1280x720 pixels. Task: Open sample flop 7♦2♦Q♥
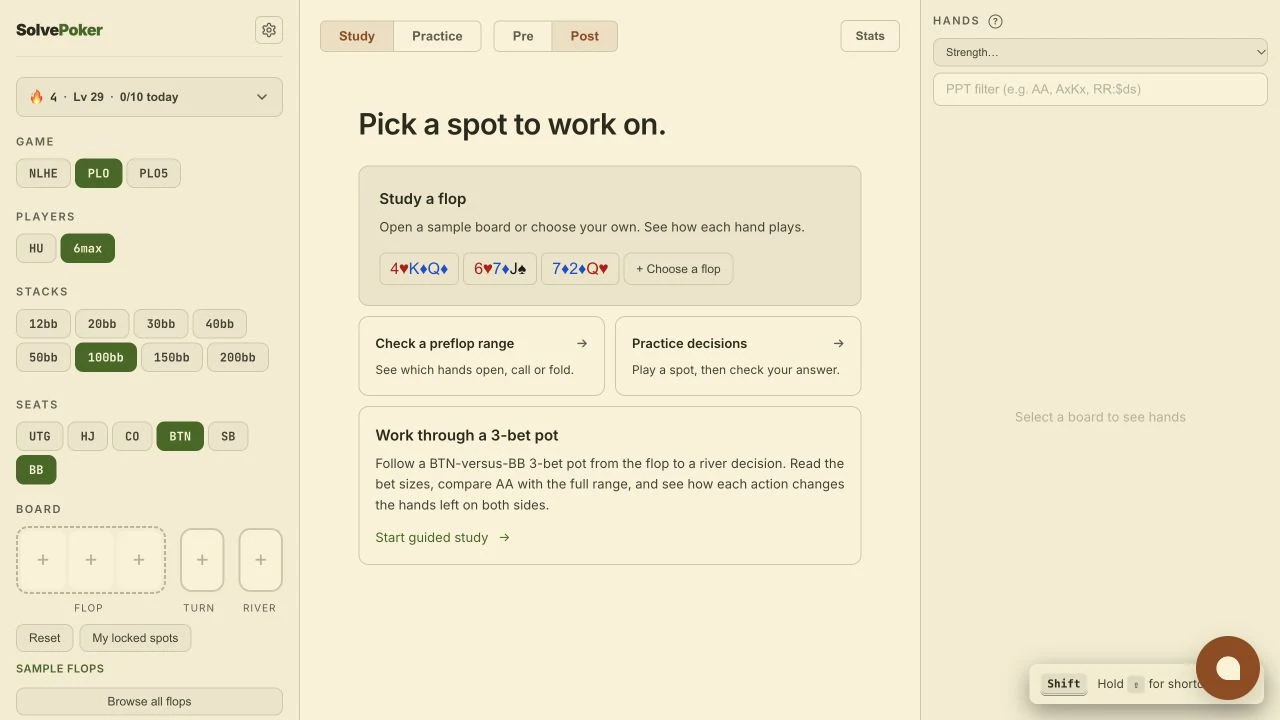[580, 269]
